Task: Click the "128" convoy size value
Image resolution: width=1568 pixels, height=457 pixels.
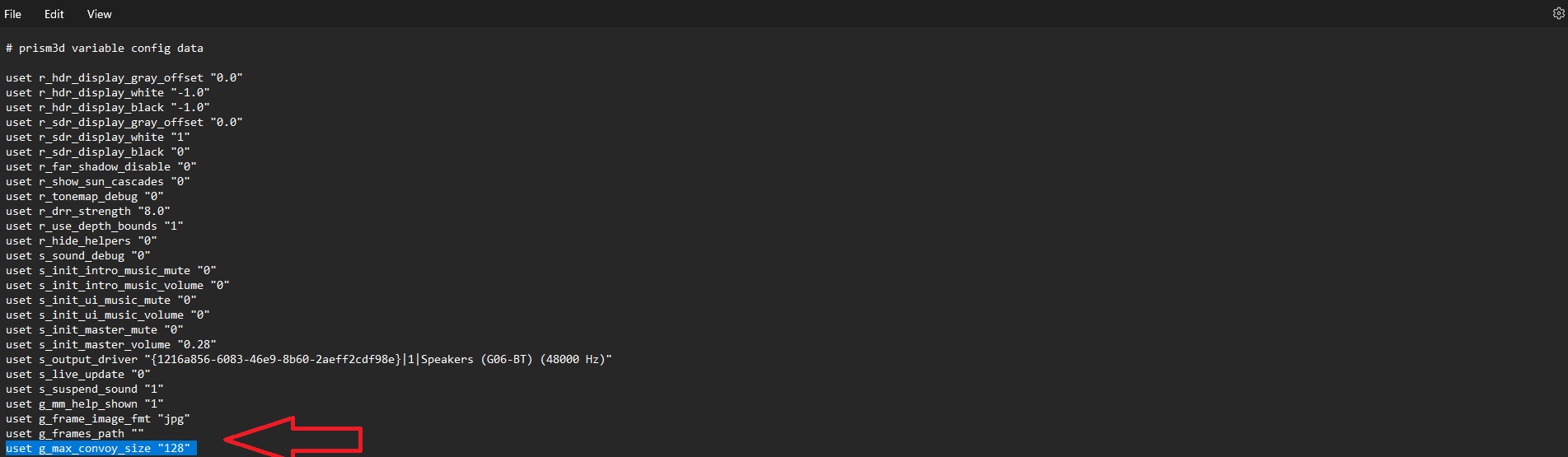Action: 174,449
